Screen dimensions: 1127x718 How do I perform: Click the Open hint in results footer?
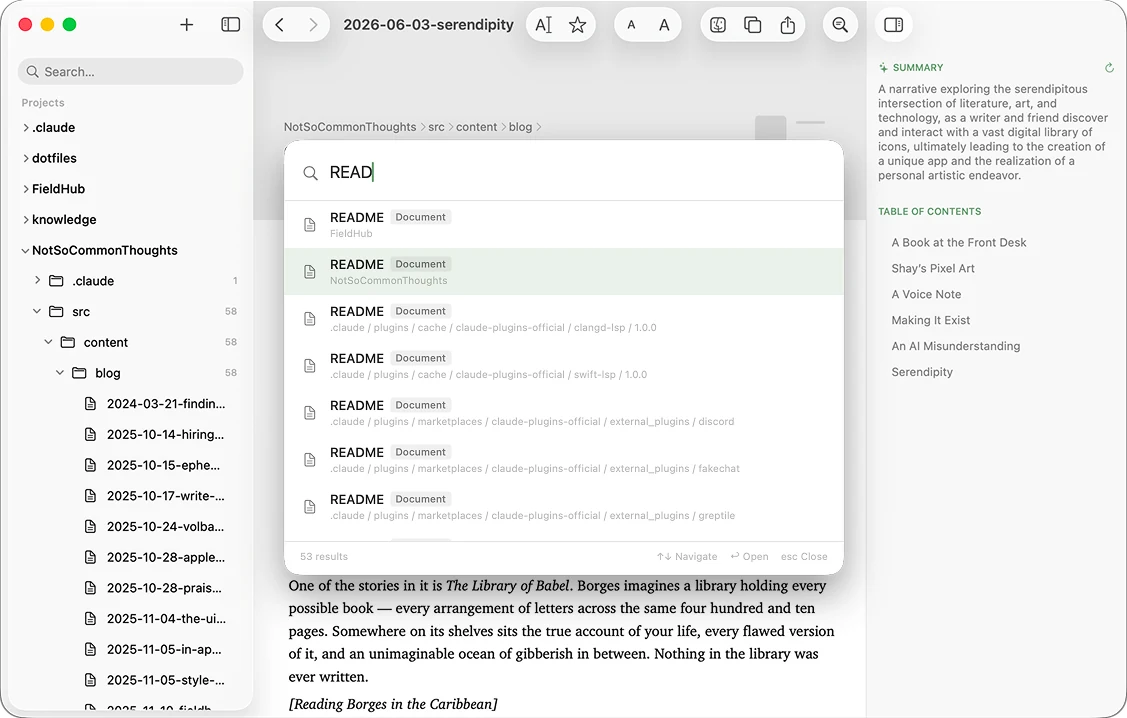(750, 557)
